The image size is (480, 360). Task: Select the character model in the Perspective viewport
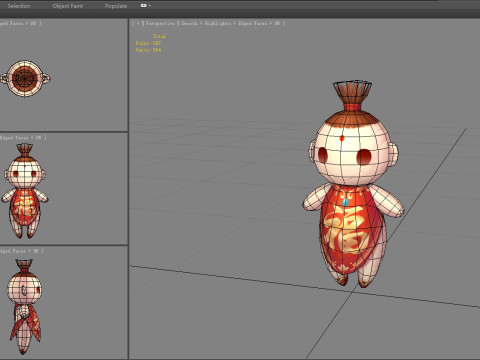(x=353, y=184)
